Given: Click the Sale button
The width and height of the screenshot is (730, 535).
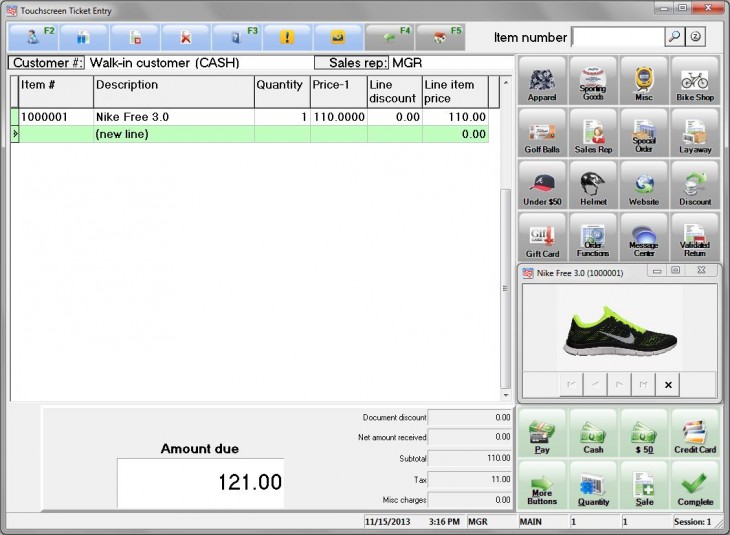Looking at the screenshot, I should click(x=644, y=486).
